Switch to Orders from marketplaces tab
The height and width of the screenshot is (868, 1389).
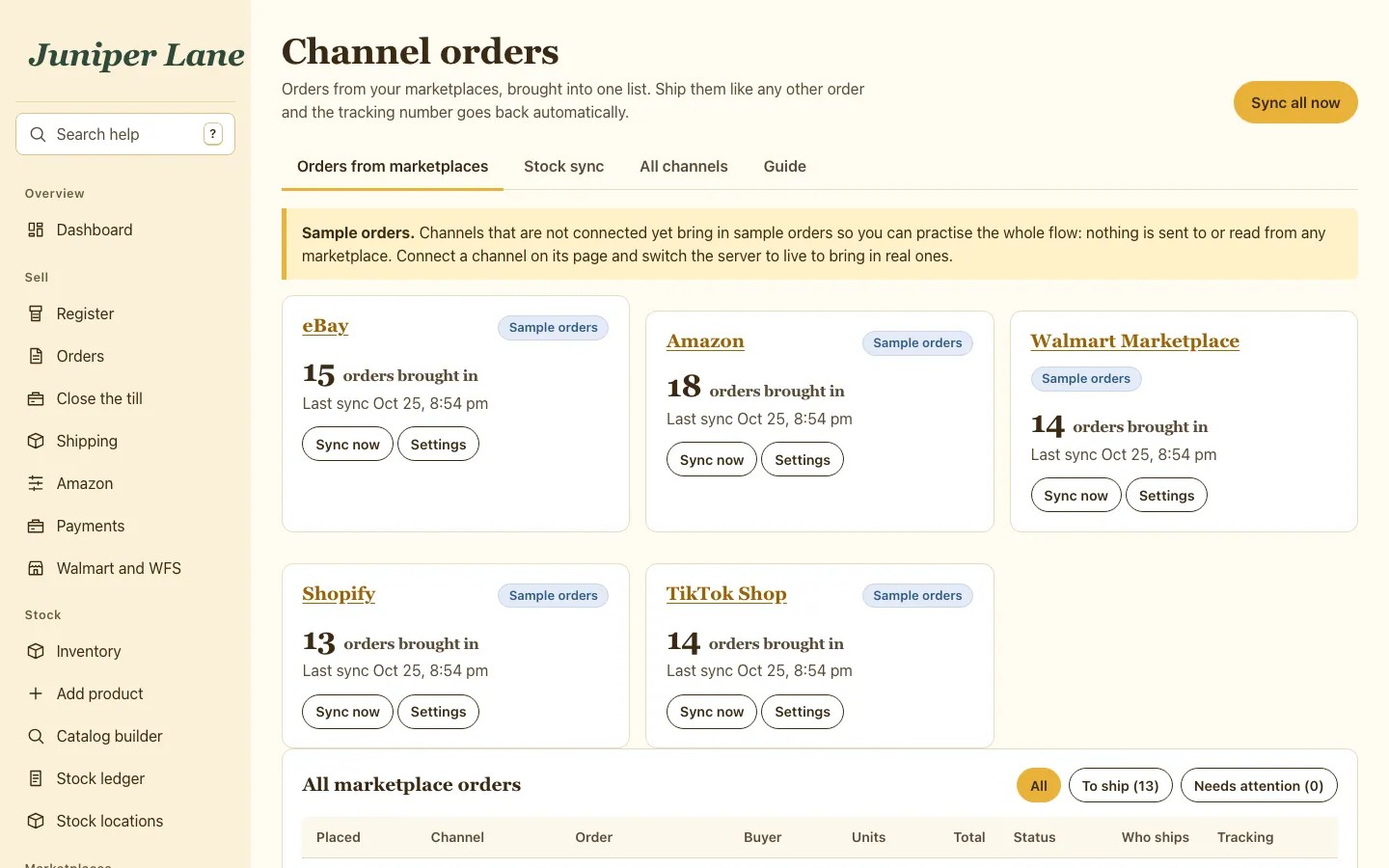coord(393,167)
